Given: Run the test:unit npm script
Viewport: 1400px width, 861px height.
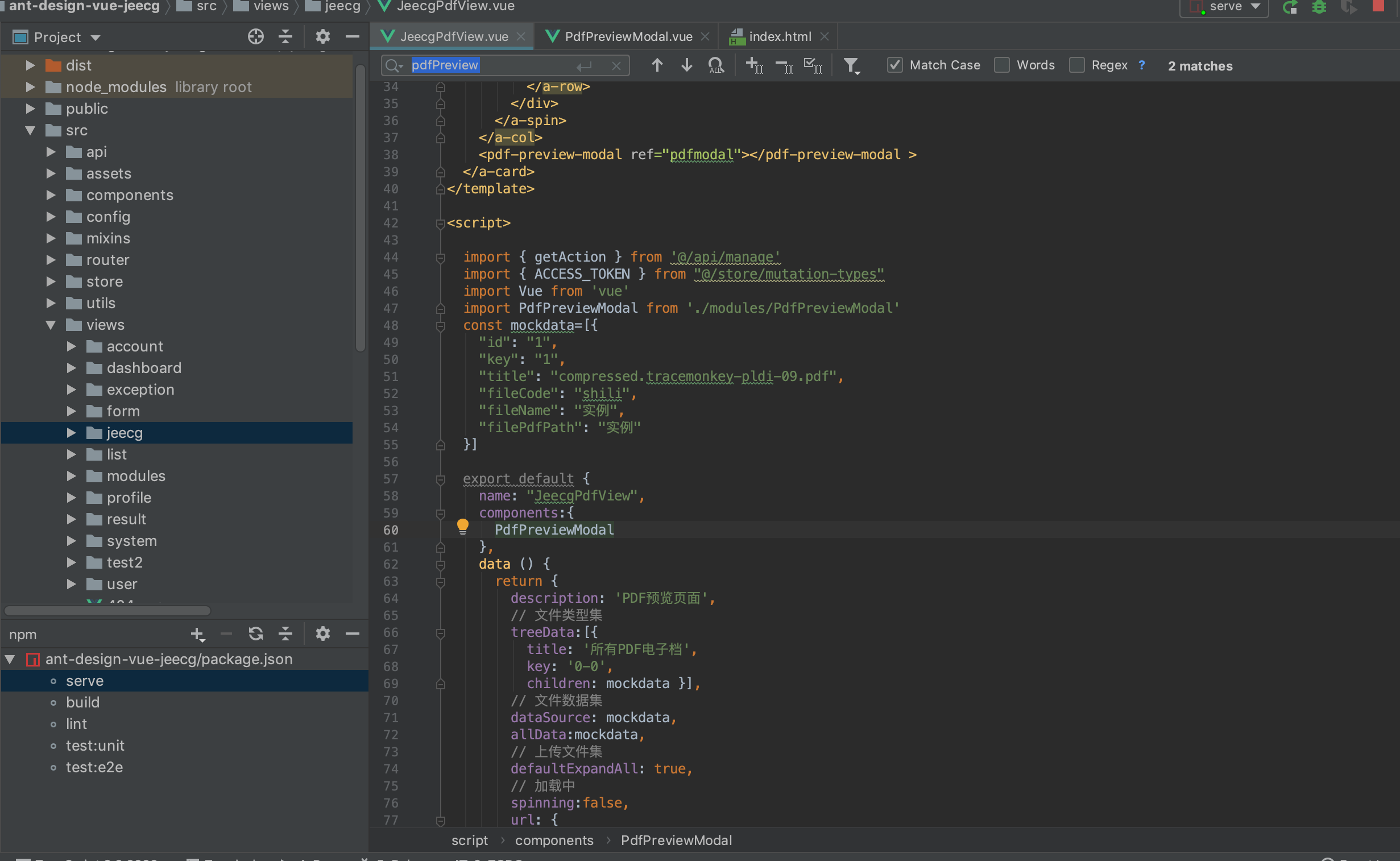Looking at the screenshot, I should click(x=95, y=746).
